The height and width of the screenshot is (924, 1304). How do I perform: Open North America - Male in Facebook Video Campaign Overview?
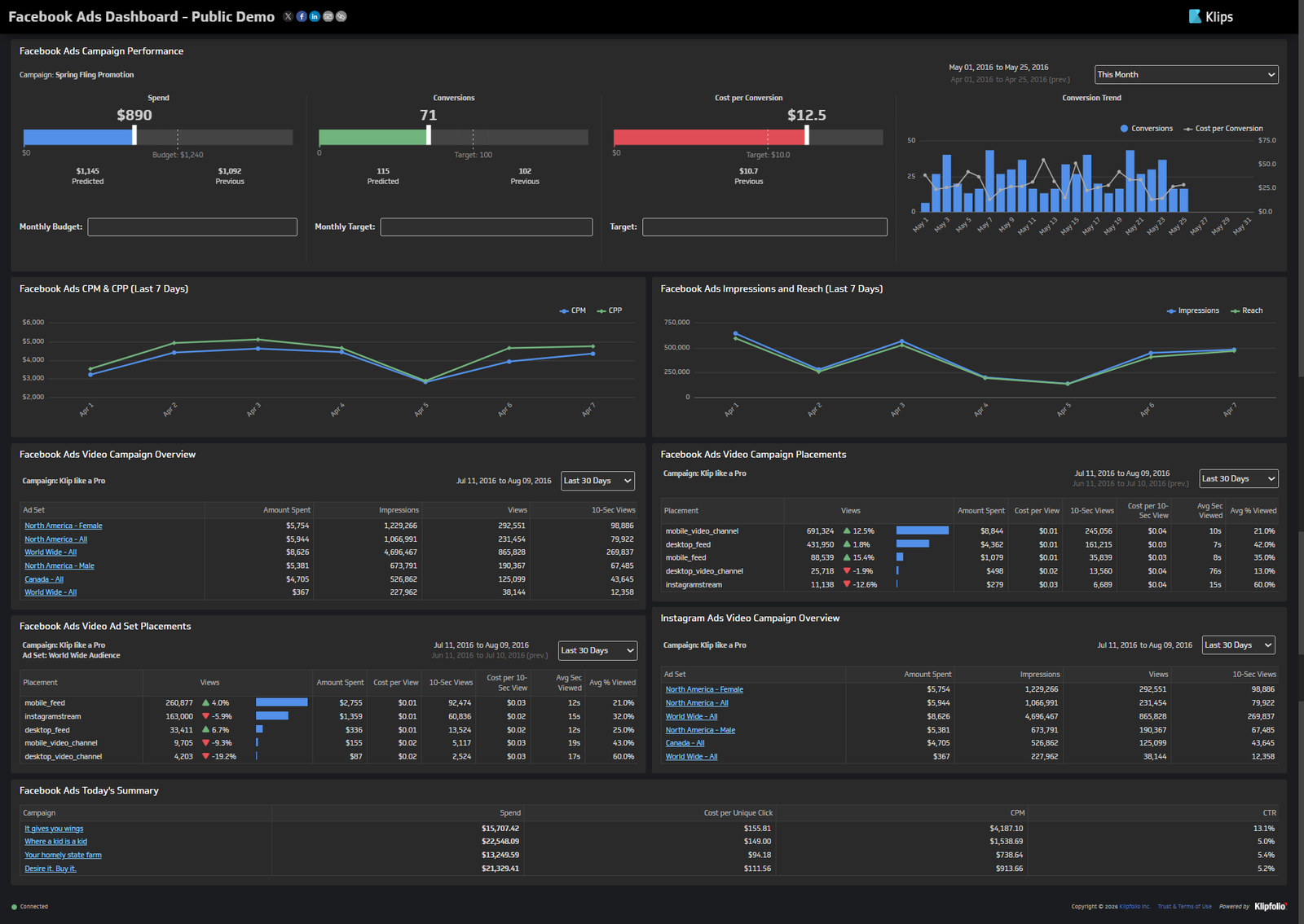click(x=59, y=565)
